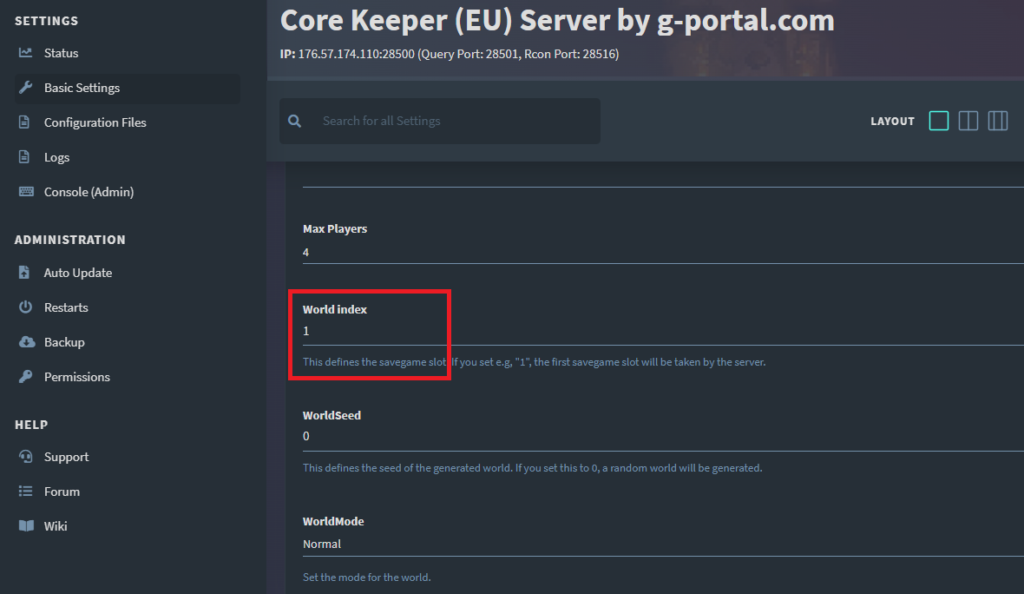This screenshot has height=594, width=1024.
Task: Click the search magnifier icon
Action: [x=295, y=121]
